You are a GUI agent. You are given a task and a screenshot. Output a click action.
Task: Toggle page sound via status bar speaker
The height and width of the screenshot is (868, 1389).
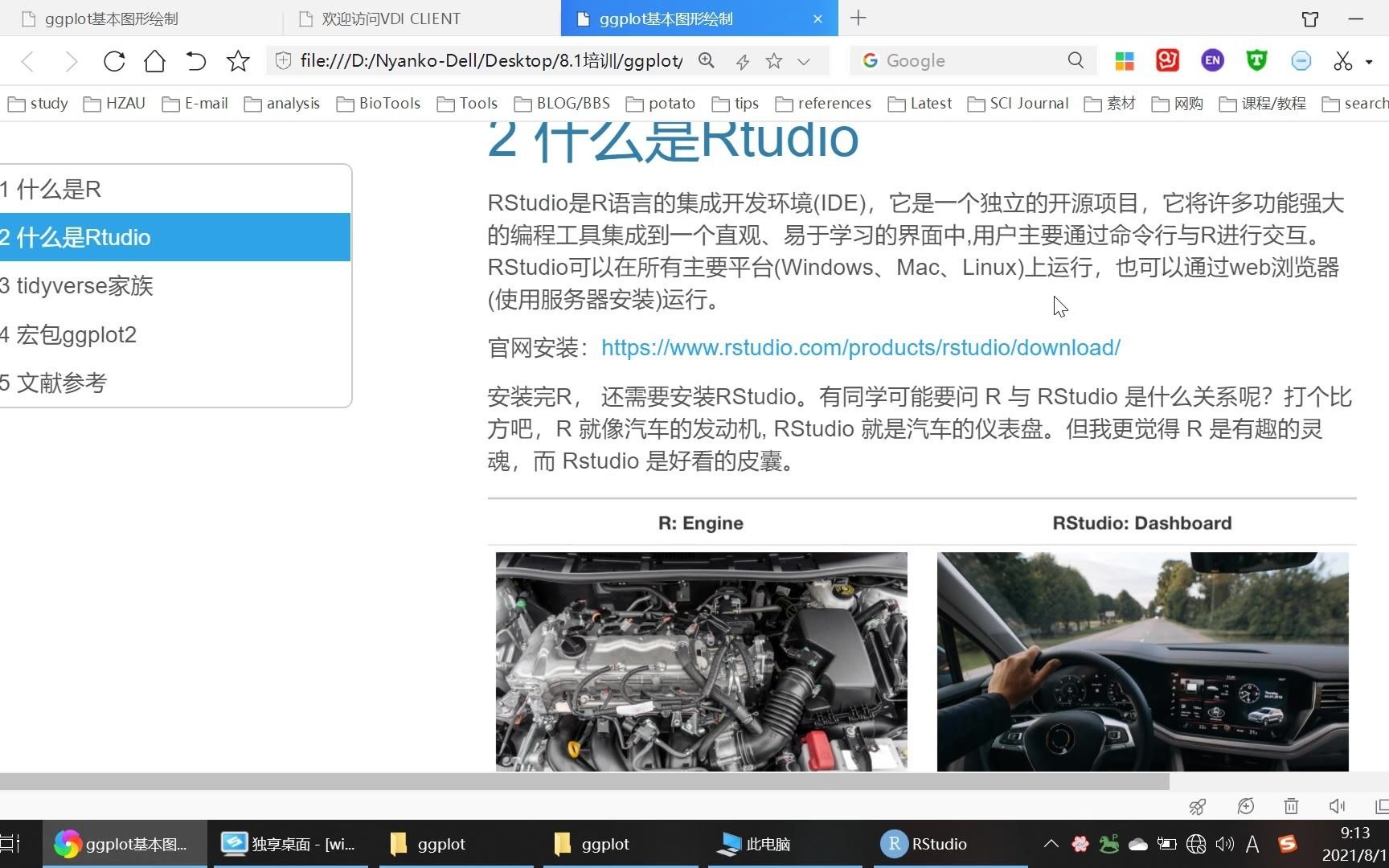click(x=1337, y=806)
